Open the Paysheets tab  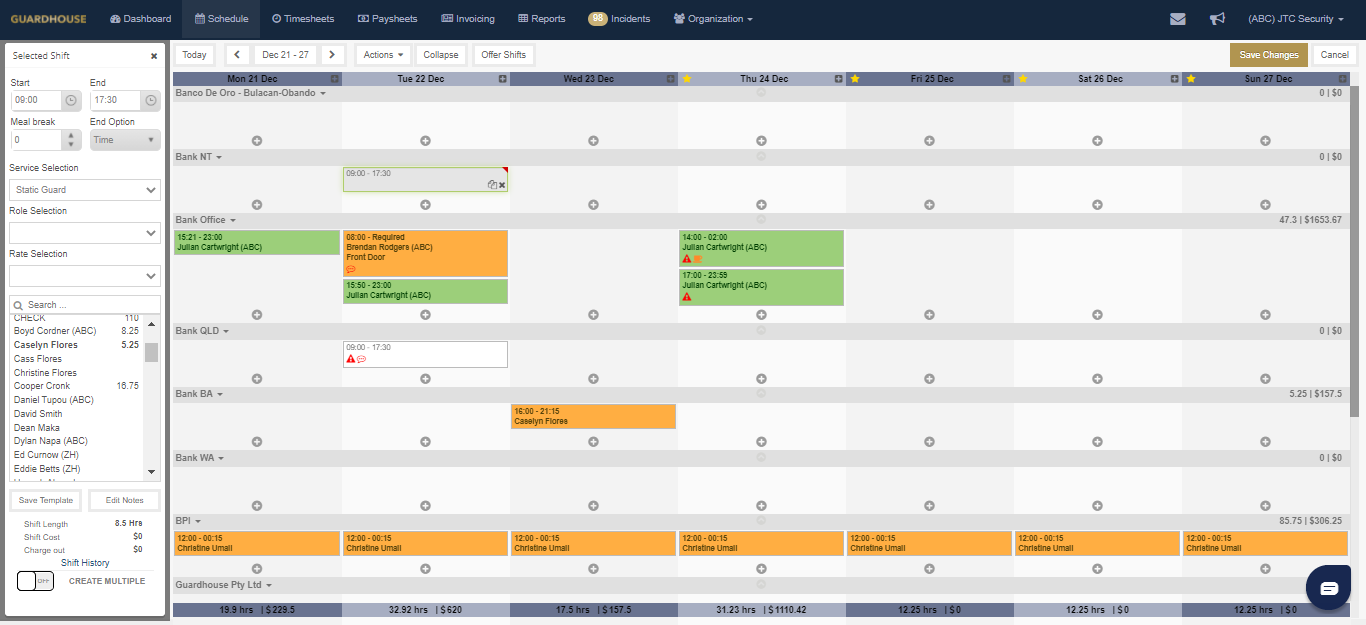click(x=387, y=19)
